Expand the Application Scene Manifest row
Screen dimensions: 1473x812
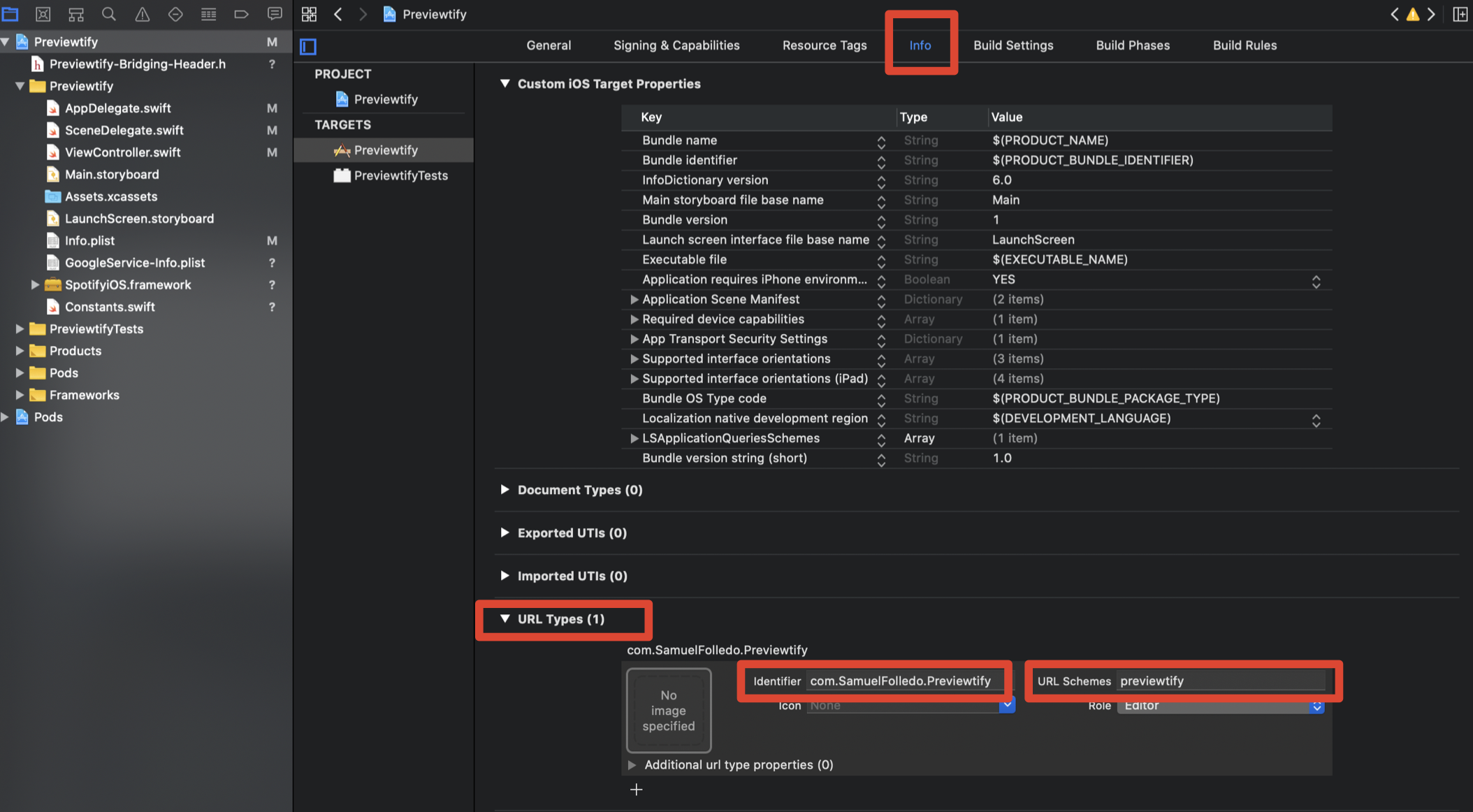[634, 299]
